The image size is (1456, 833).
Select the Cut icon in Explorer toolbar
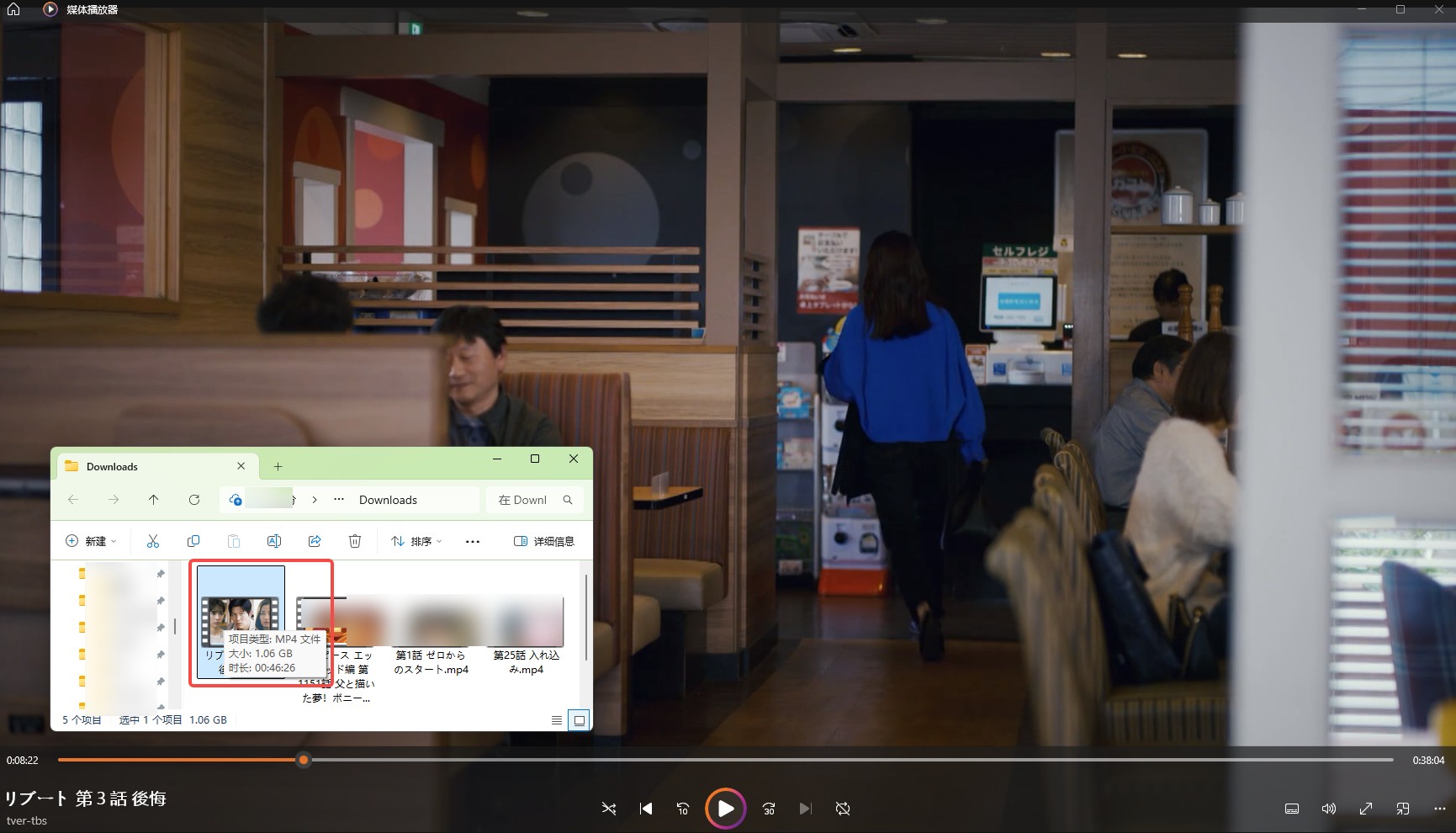153,541
